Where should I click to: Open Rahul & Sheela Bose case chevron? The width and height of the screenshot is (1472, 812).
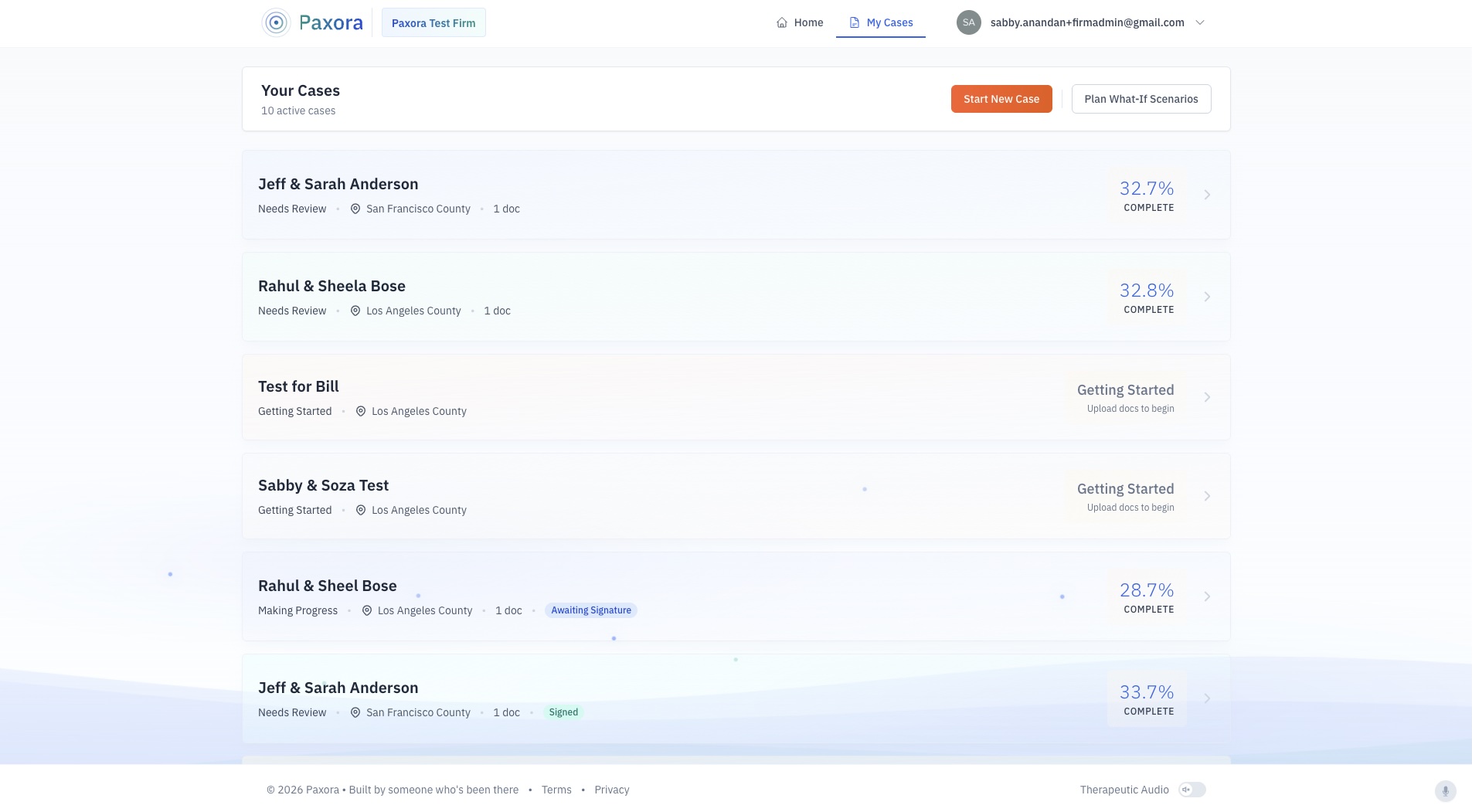(1207, 297)
